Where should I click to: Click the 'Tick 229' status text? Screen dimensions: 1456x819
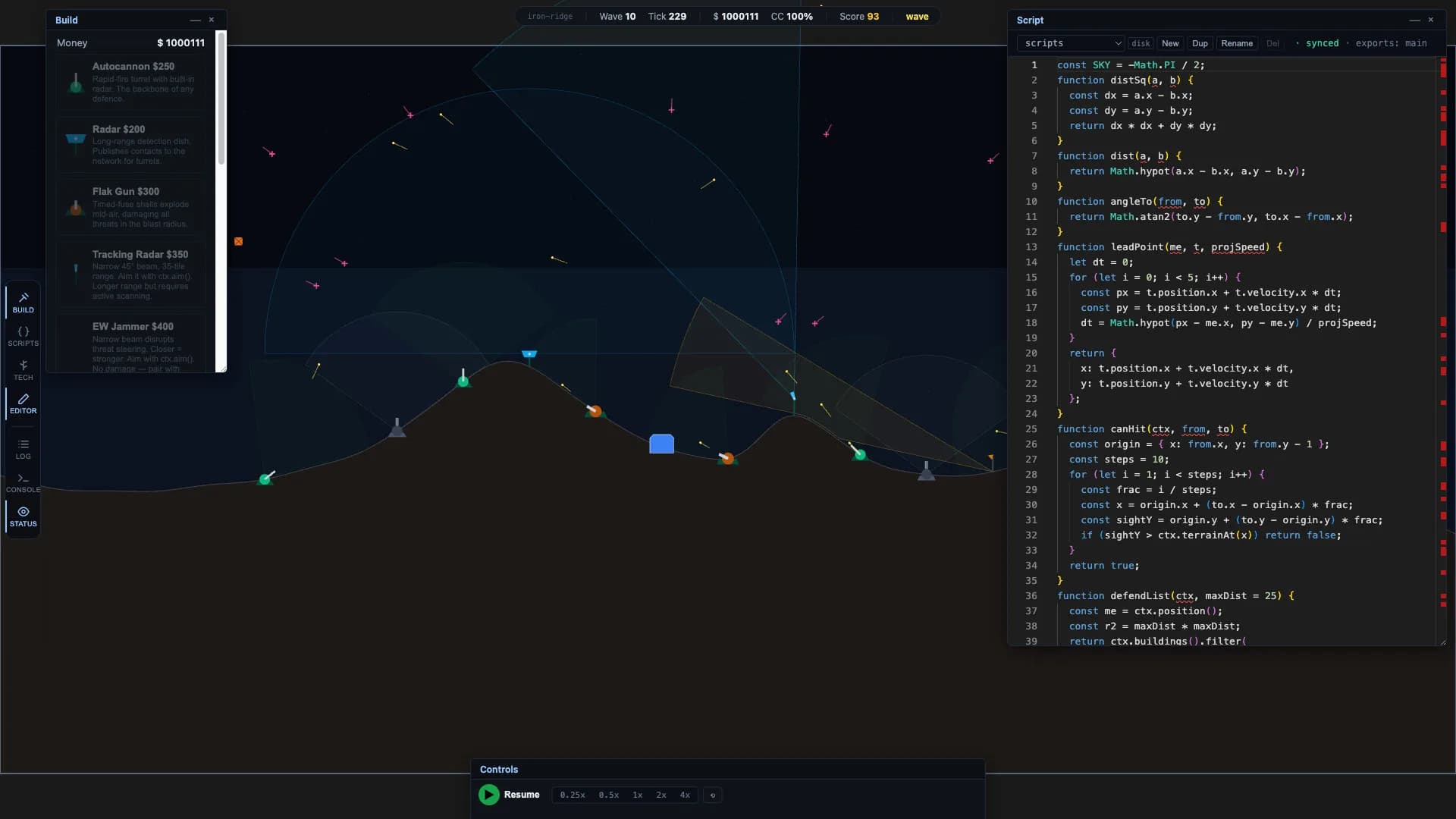pos(667,17)
